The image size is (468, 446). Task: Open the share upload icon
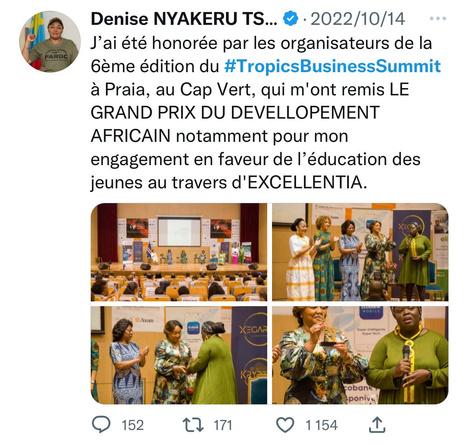377,425
